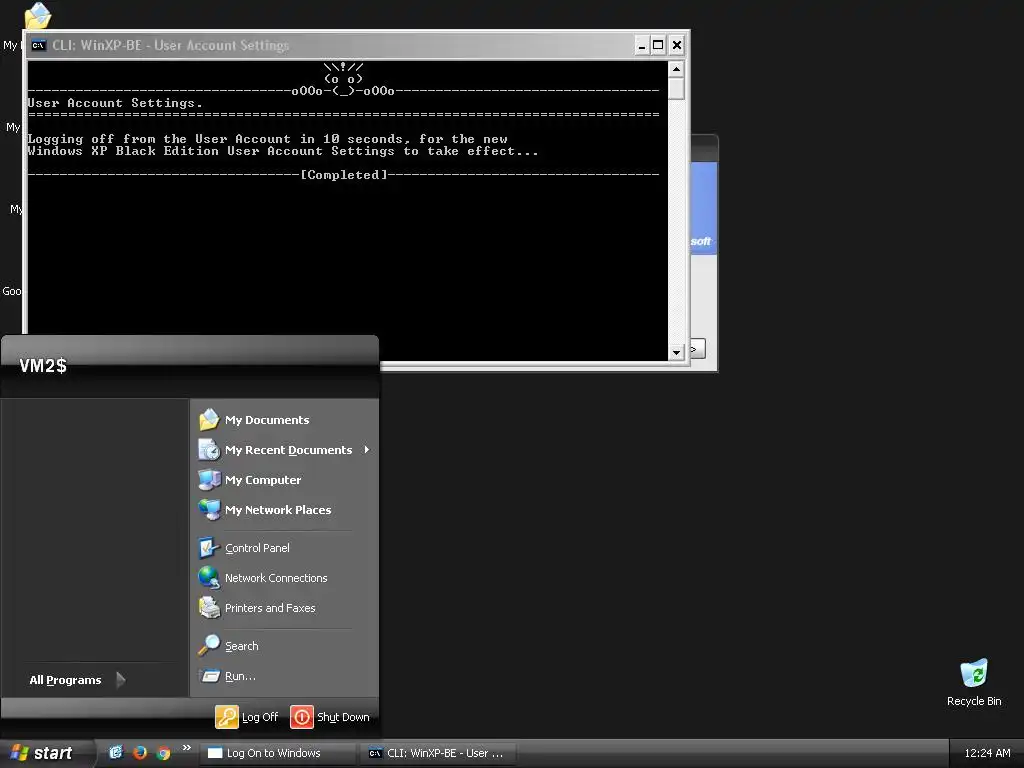Click the system tray clock 12:24 AM
Screen dimensions: 1024x768
987,753
